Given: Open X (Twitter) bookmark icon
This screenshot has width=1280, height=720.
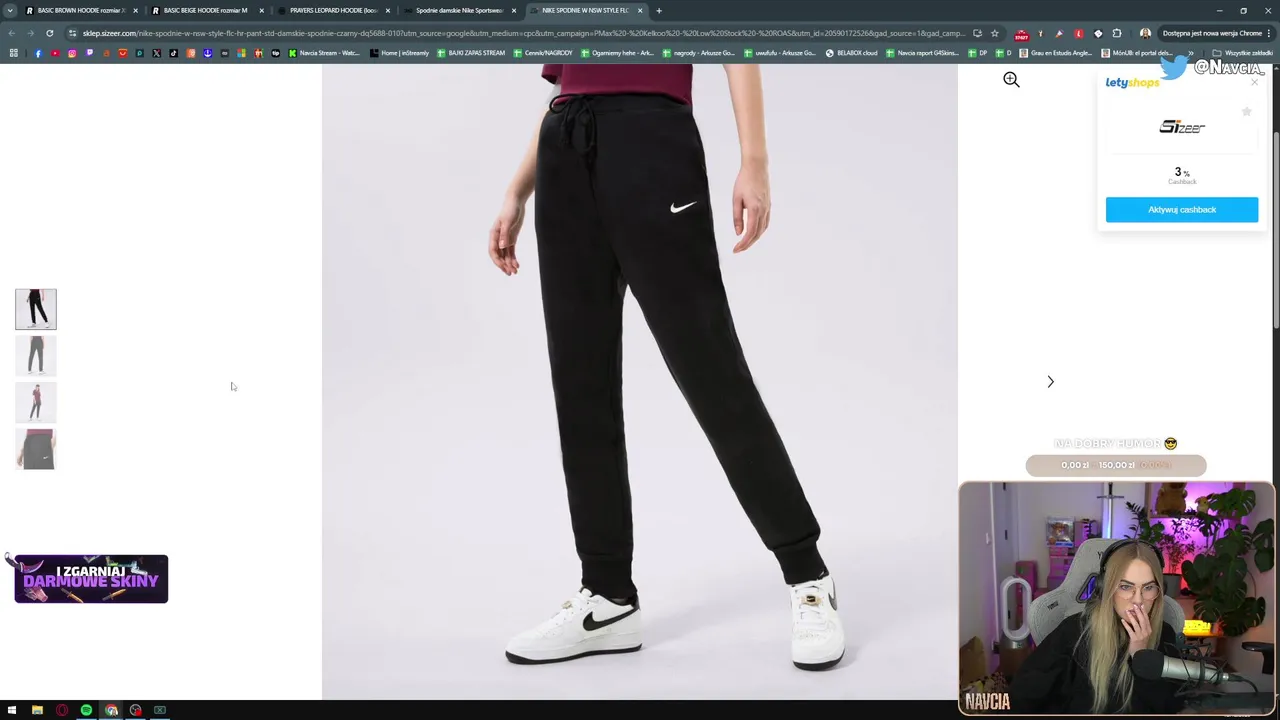Looking at the screenshot, I should click(x=157, y=53).
